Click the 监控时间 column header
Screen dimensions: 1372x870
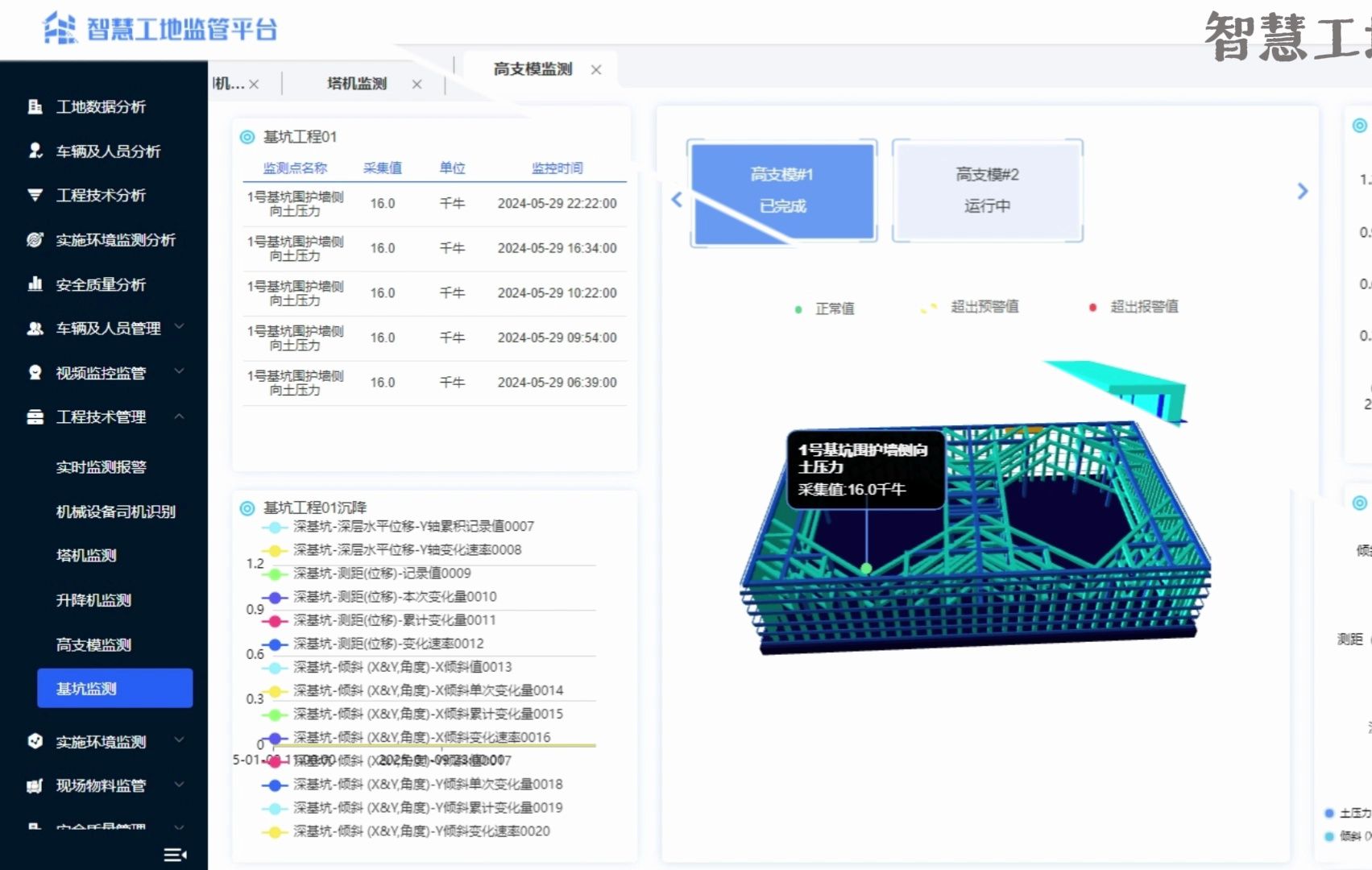[558, 168]
